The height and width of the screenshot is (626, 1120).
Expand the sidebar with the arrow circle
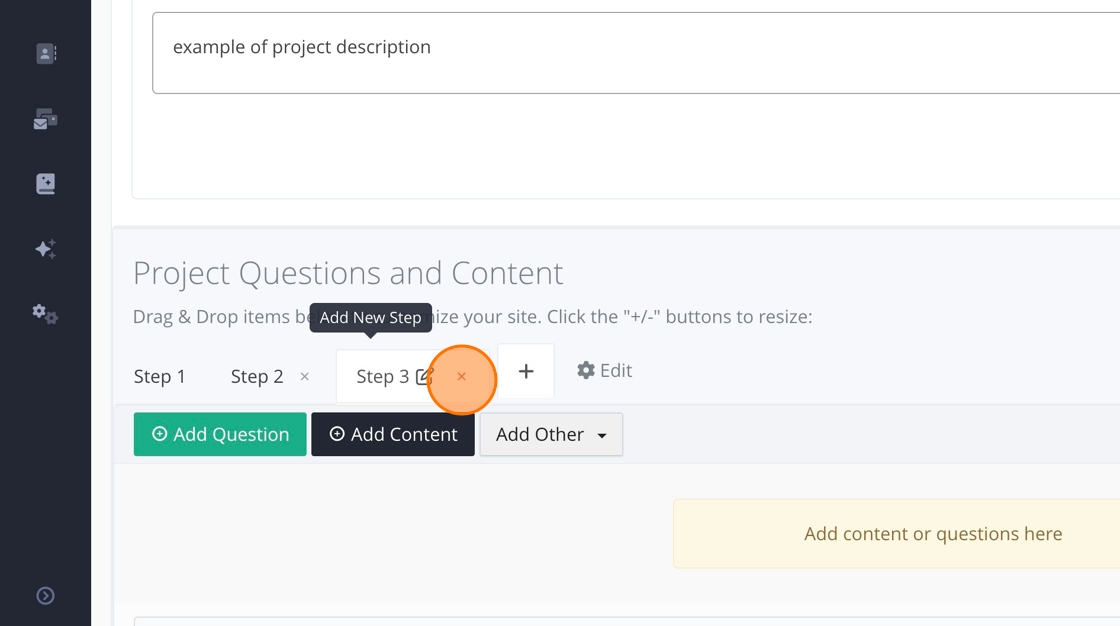46,596
